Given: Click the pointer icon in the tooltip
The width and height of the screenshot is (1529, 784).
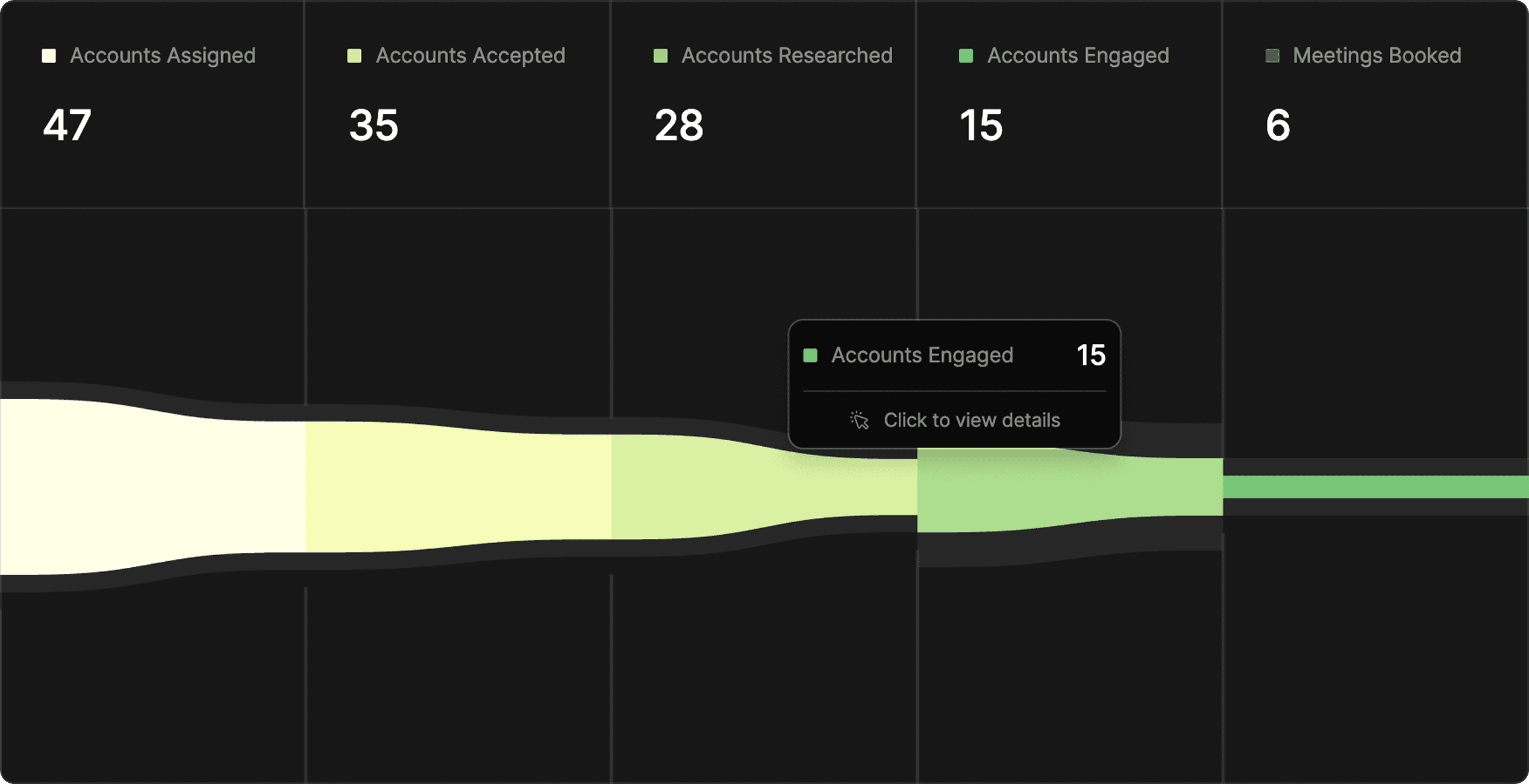Looking at the screenshot, I should coord(860,420).
